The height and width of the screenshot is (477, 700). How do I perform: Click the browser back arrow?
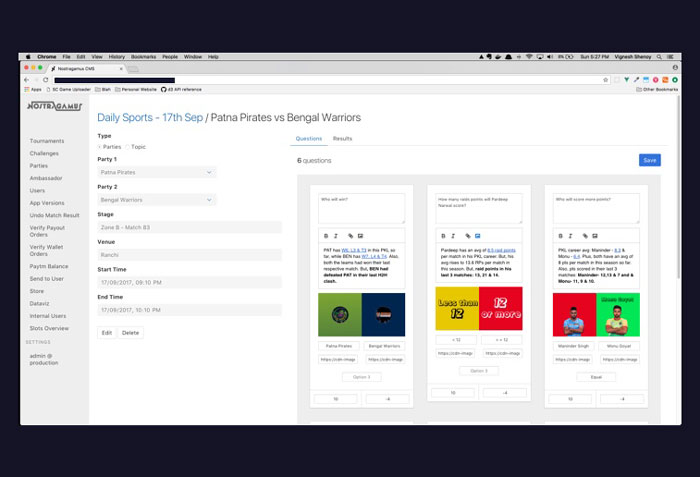pyautogui.click(x=32, y=79)
